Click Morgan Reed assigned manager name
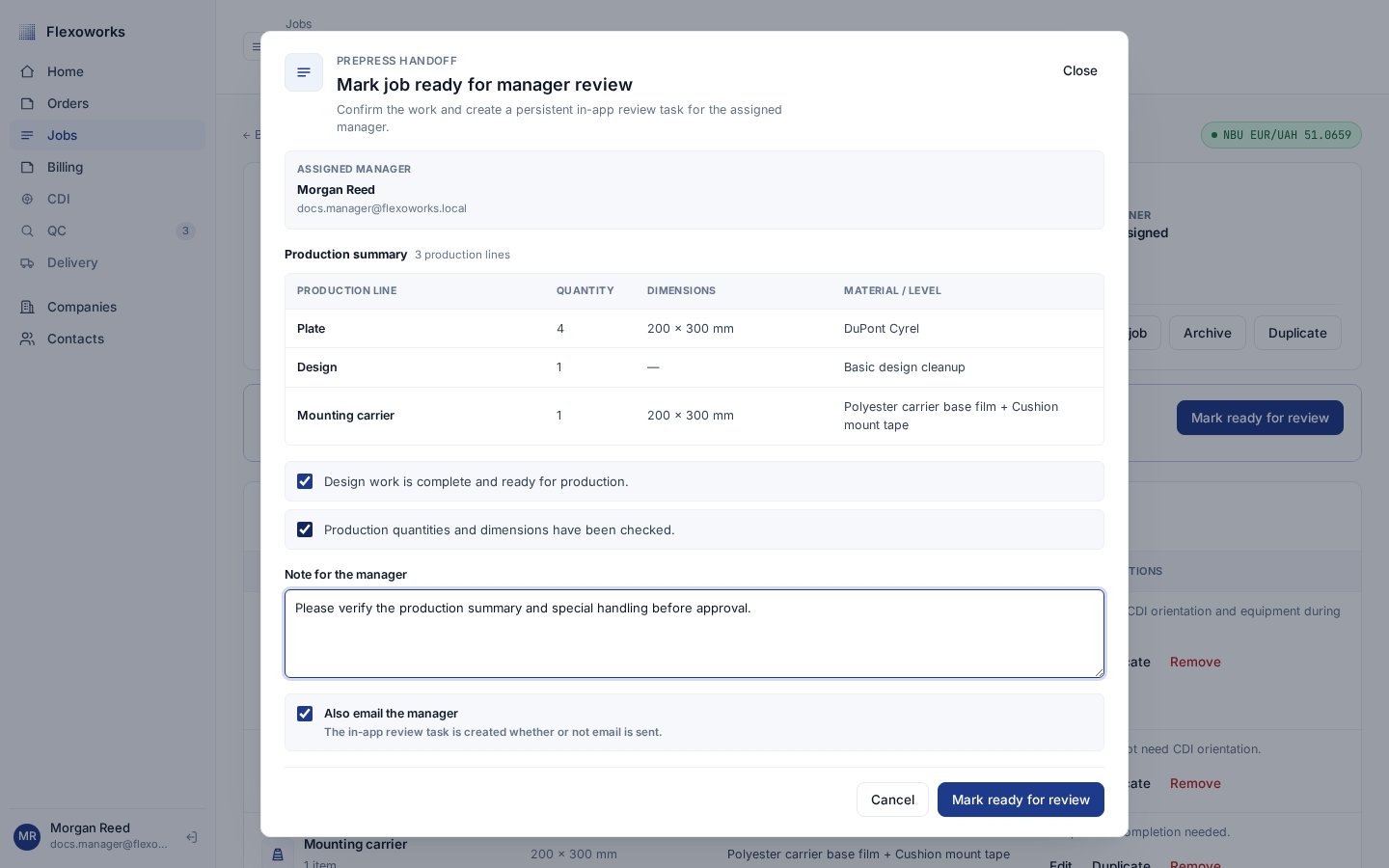This screenshot has width=1389, height=868. 336,190
